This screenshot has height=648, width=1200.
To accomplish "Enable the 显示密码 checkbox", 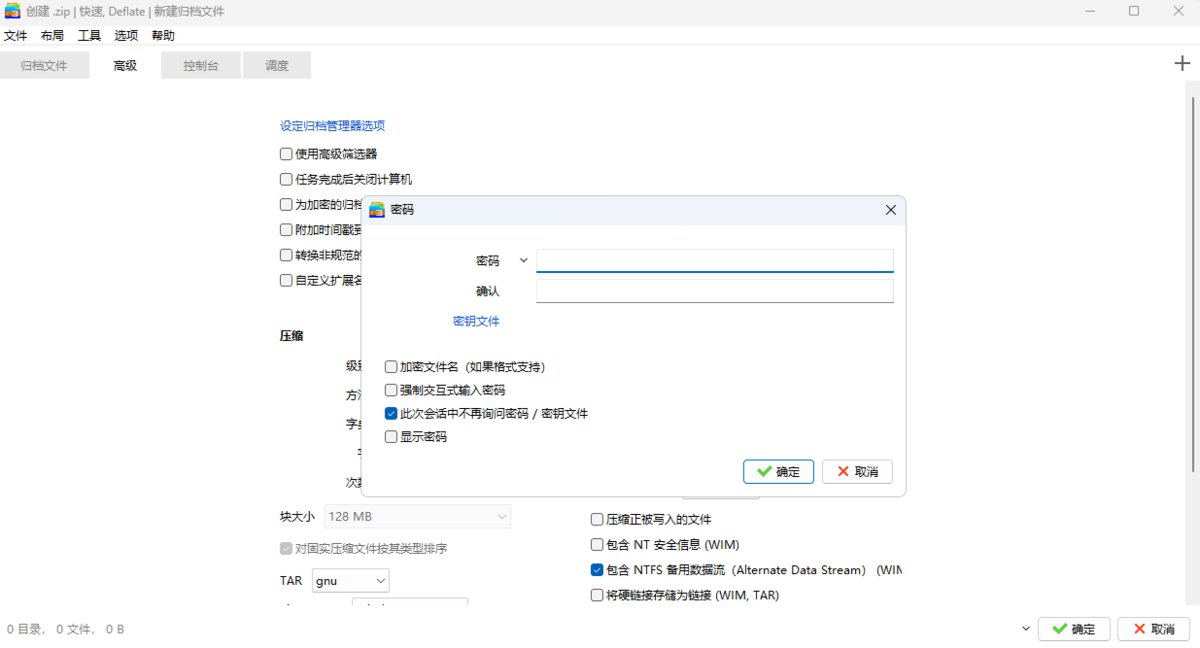I will coord(390,436).
